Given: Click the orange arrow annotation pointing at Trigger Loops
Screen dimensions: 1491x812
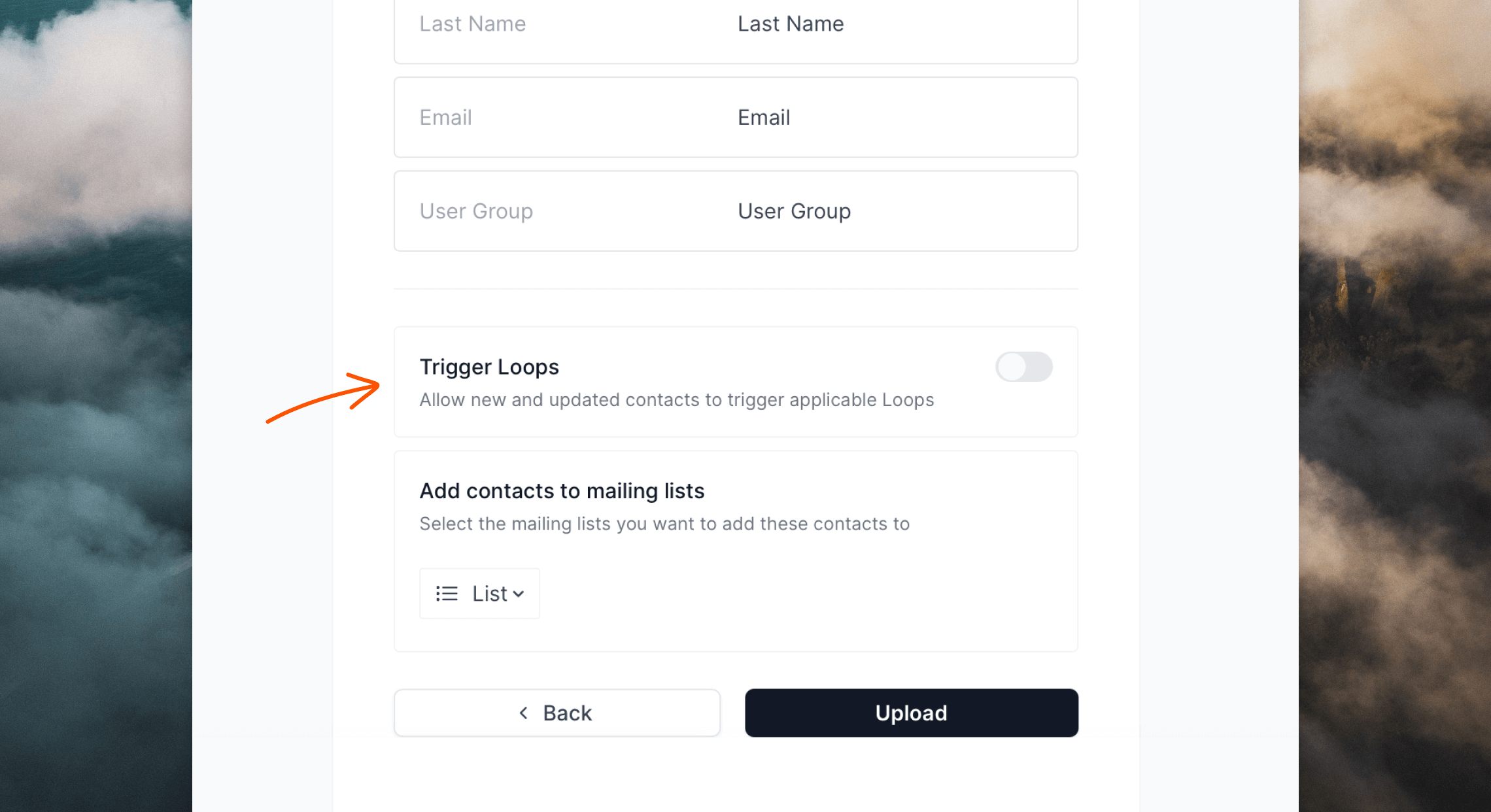Looking at the screenshot, I should 323,398.
